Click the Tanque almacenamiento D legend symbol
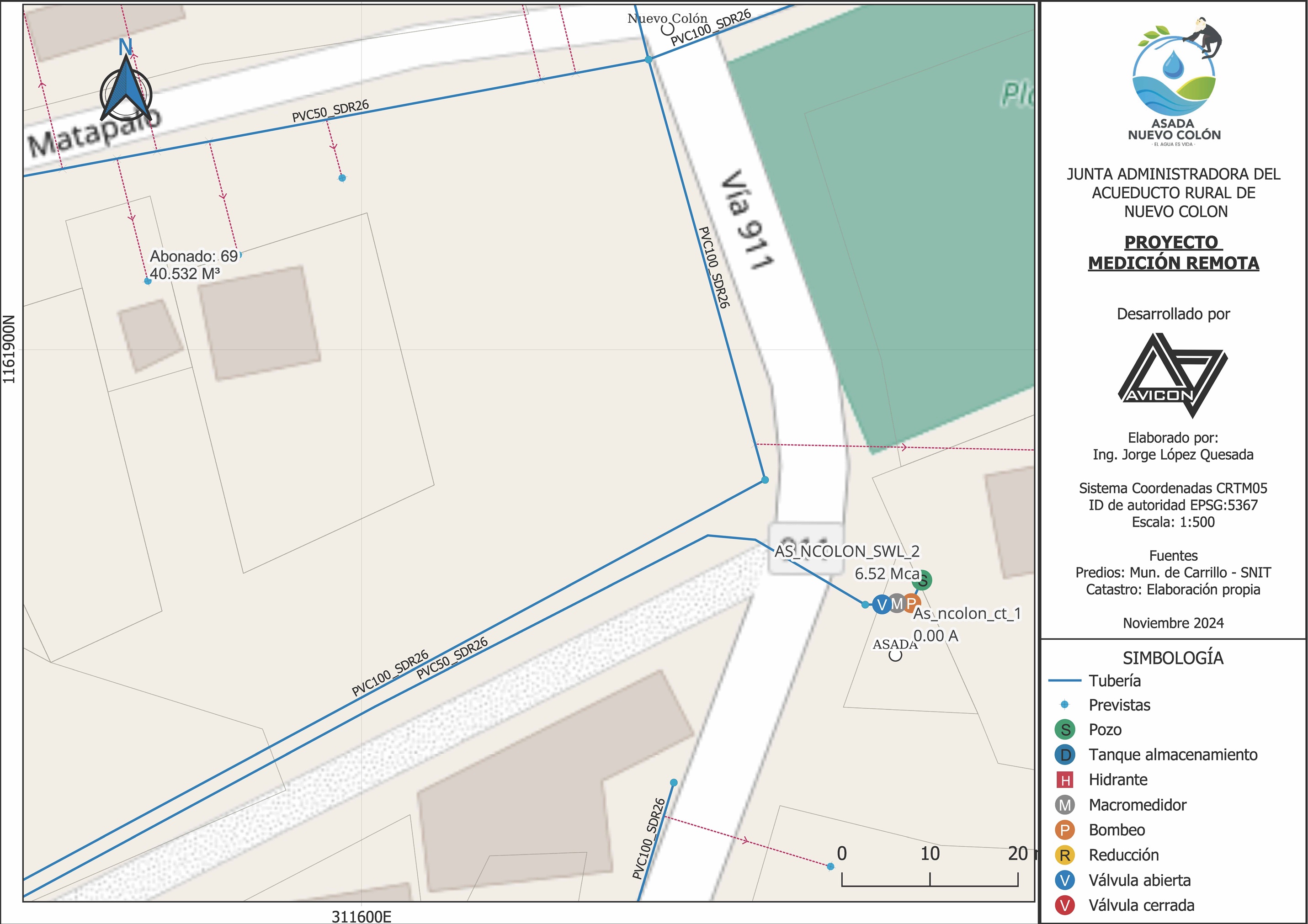The height and width of the screenshot is (924, 1308). (x=1065, y=755)
